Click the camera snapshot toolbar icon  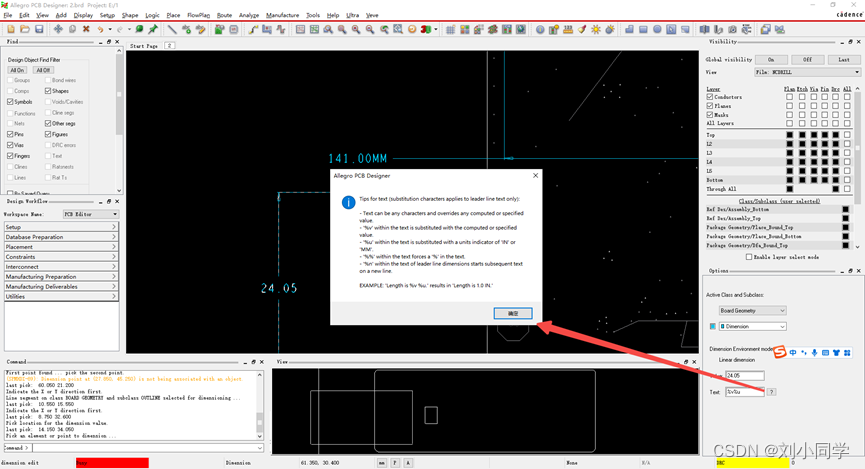pyautogui.click(x=732, y=29)
